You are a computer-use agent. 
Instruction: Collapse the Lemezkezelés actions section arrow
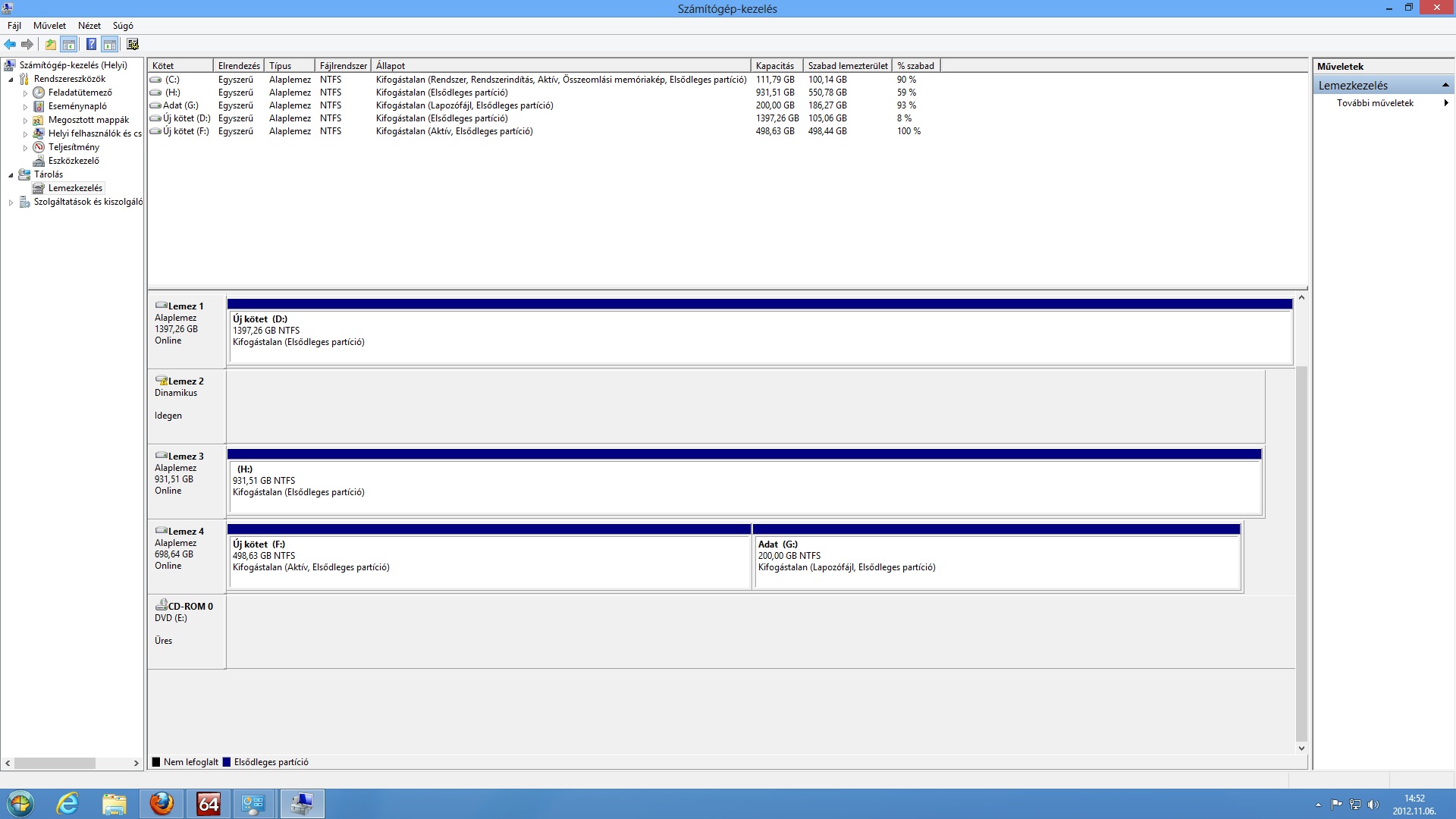(x=1445, y=85)
